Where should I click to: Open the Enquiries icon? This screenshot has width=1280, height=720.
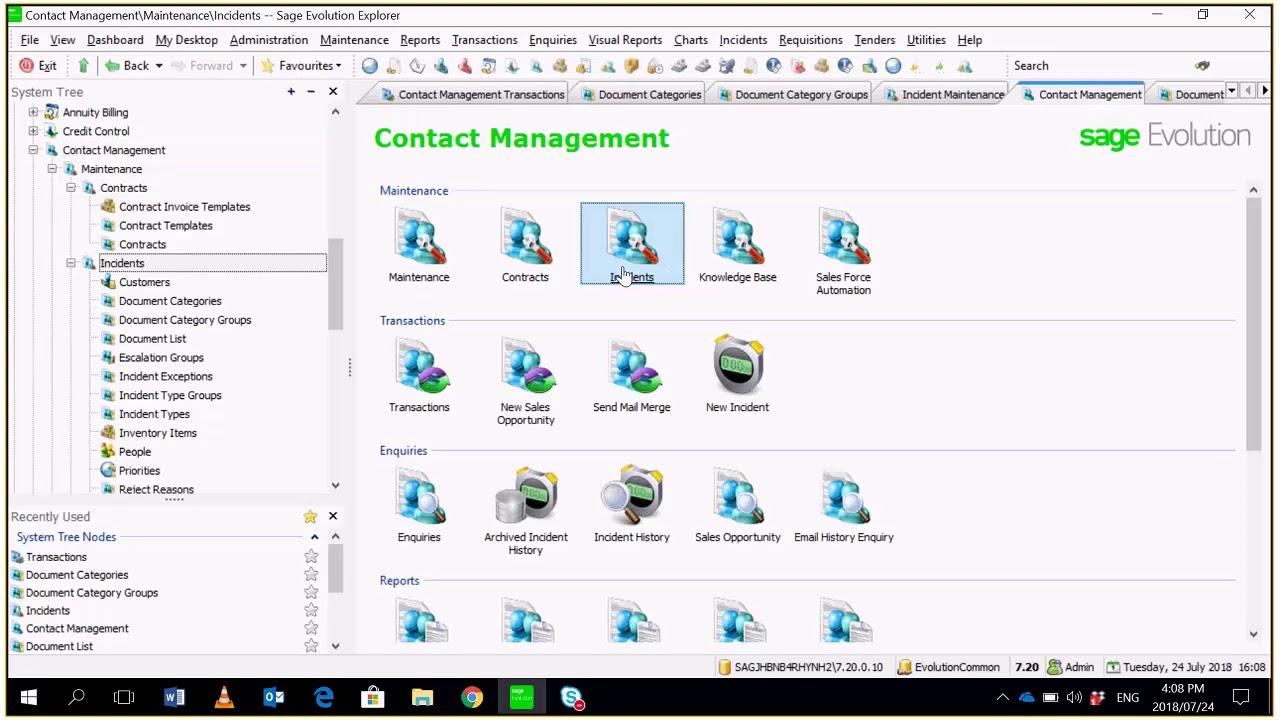[x=419, y=505]
